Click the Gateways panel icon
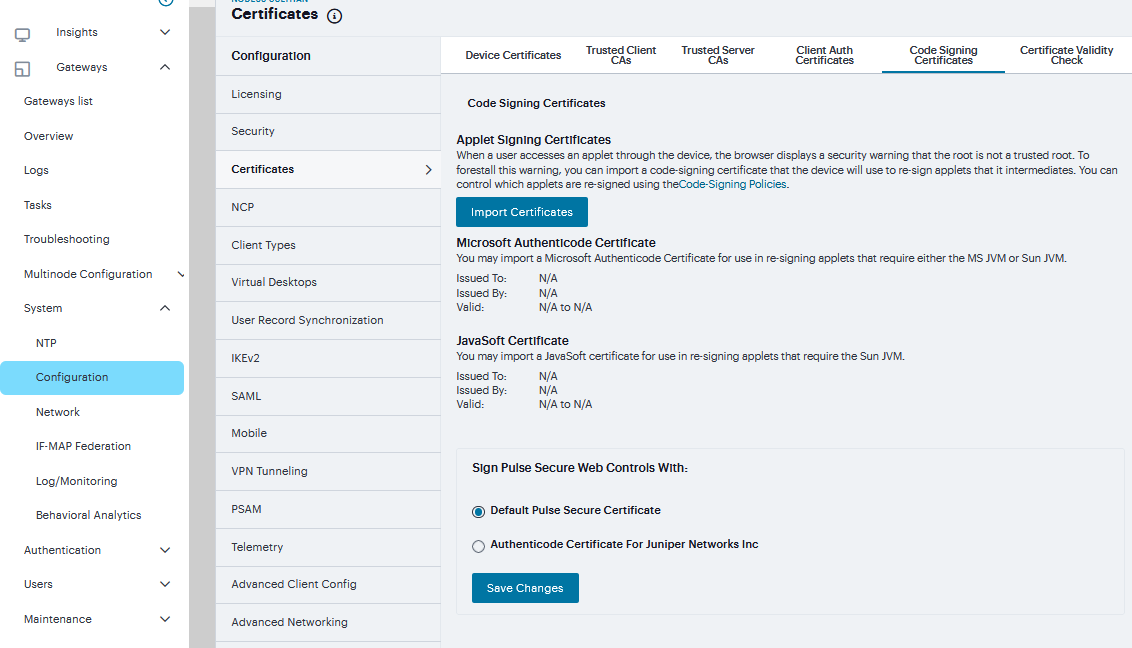Image resolution: width=1132 pixels, height=648 pixels. 22,69
